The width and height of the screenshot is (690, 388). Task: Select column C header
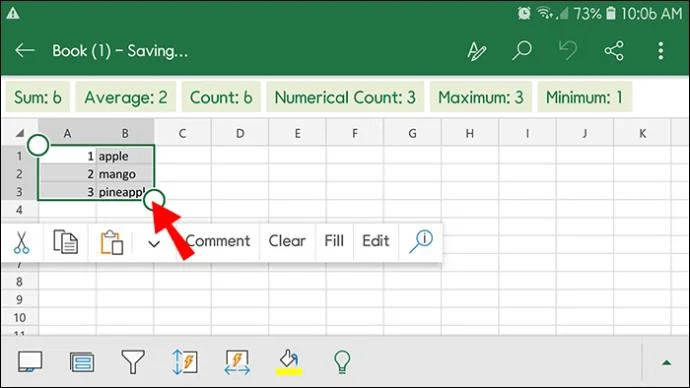[x=182, y=133]
